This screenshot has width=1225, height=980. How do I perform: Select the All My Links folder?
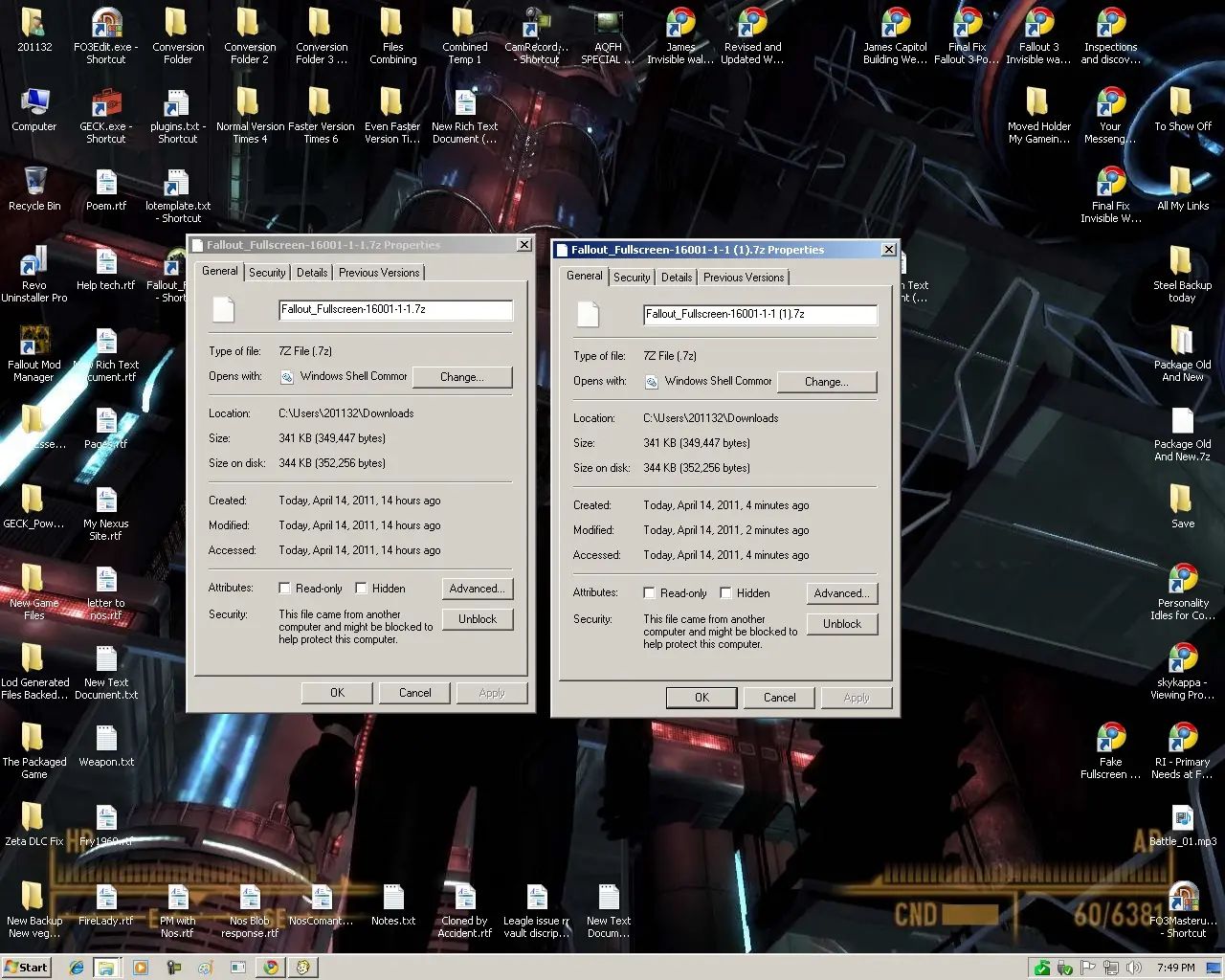pos(1183,182)
